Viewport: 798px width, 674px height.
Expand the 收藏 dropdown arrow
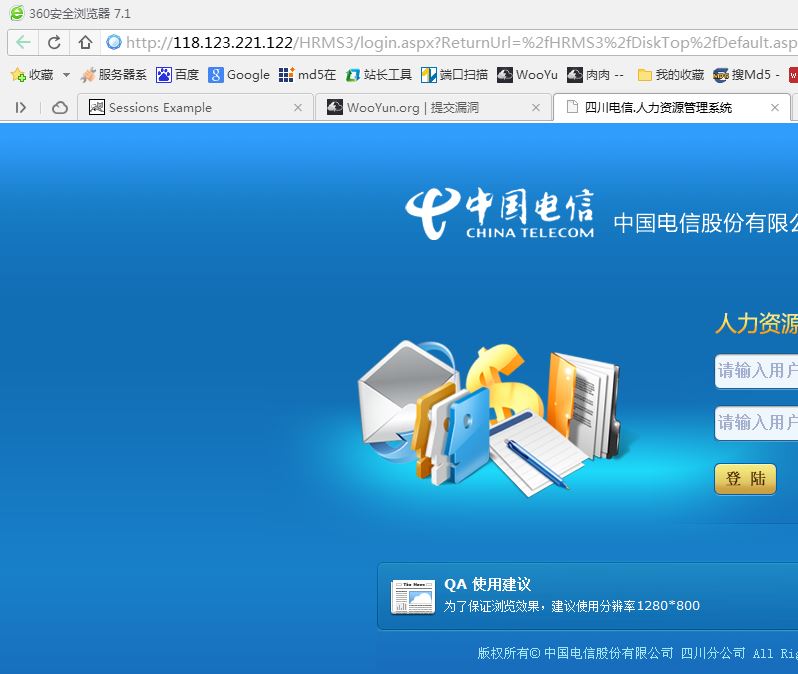click(66, 75)
